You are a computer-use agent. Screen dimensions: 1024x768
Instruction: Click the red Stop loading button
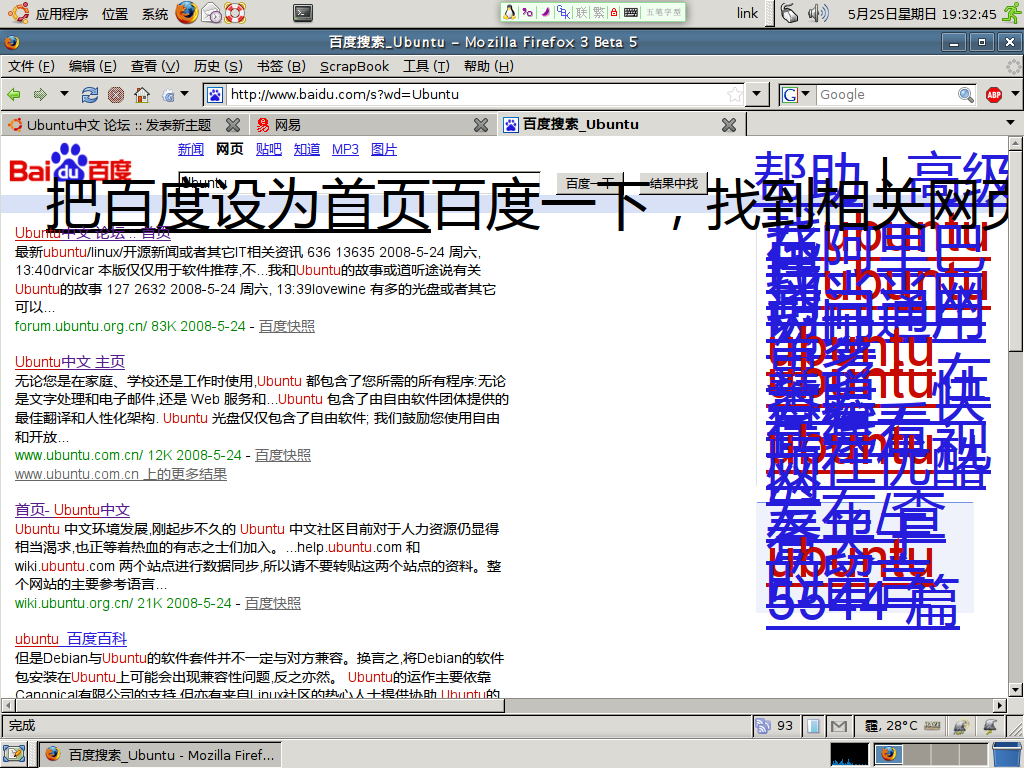point(116,95)
